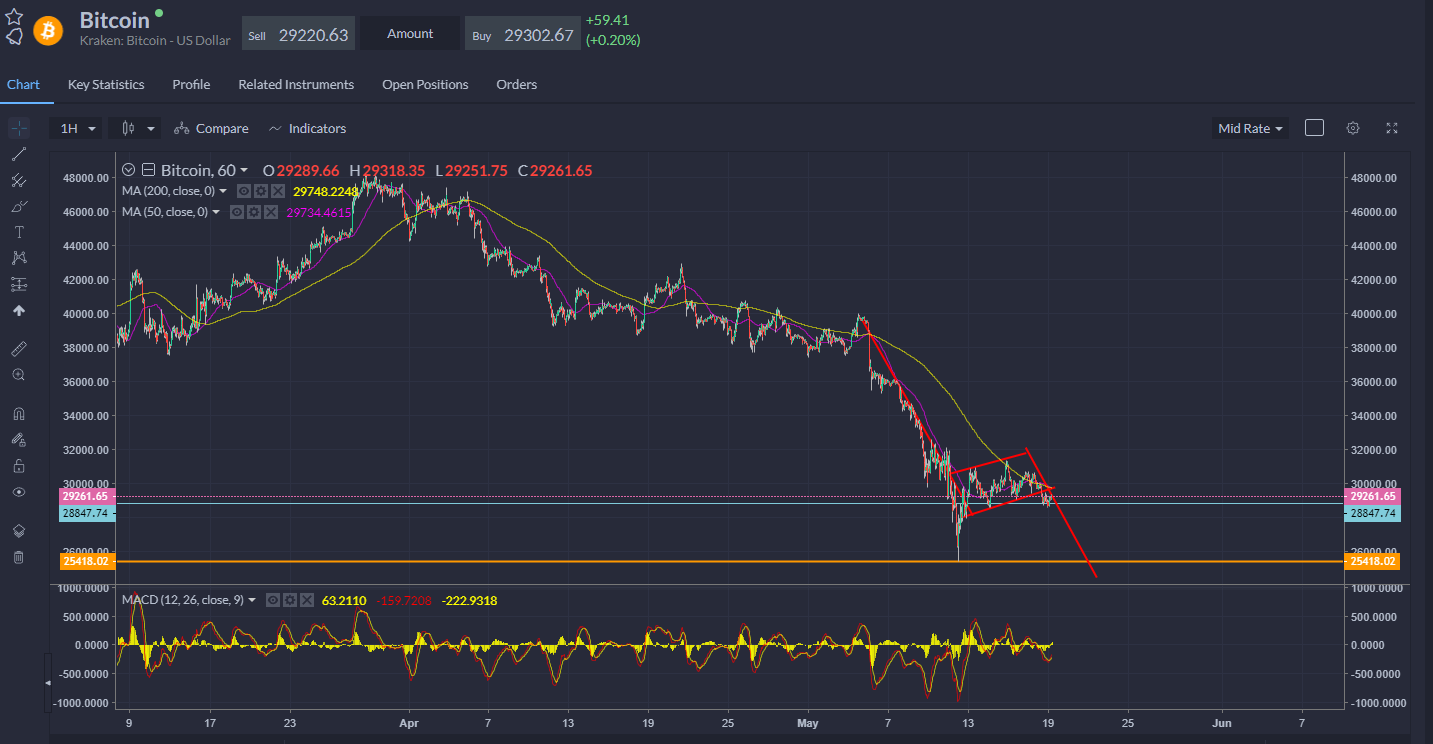Click the Sell 29220.63 button

298,35
